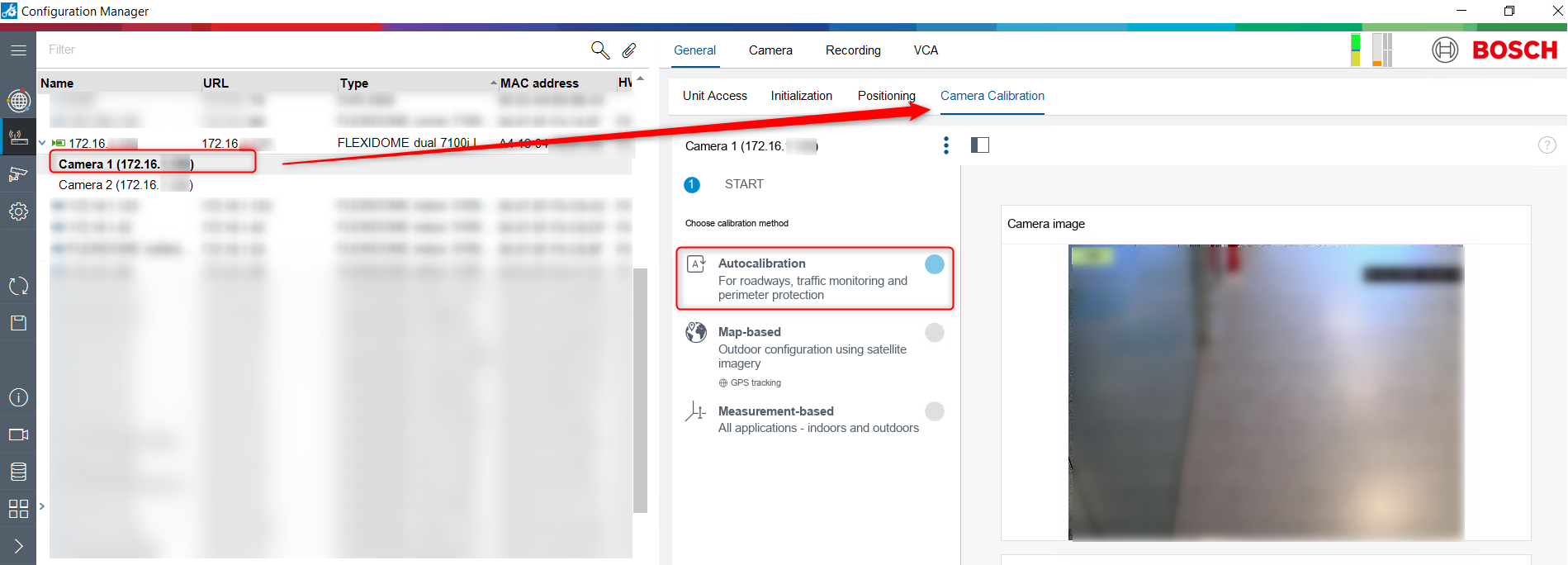Viewport: 1568px width, 565px height.
Task: Open three-dot options menu for Camera 1
Action: (x=946, y=145)
